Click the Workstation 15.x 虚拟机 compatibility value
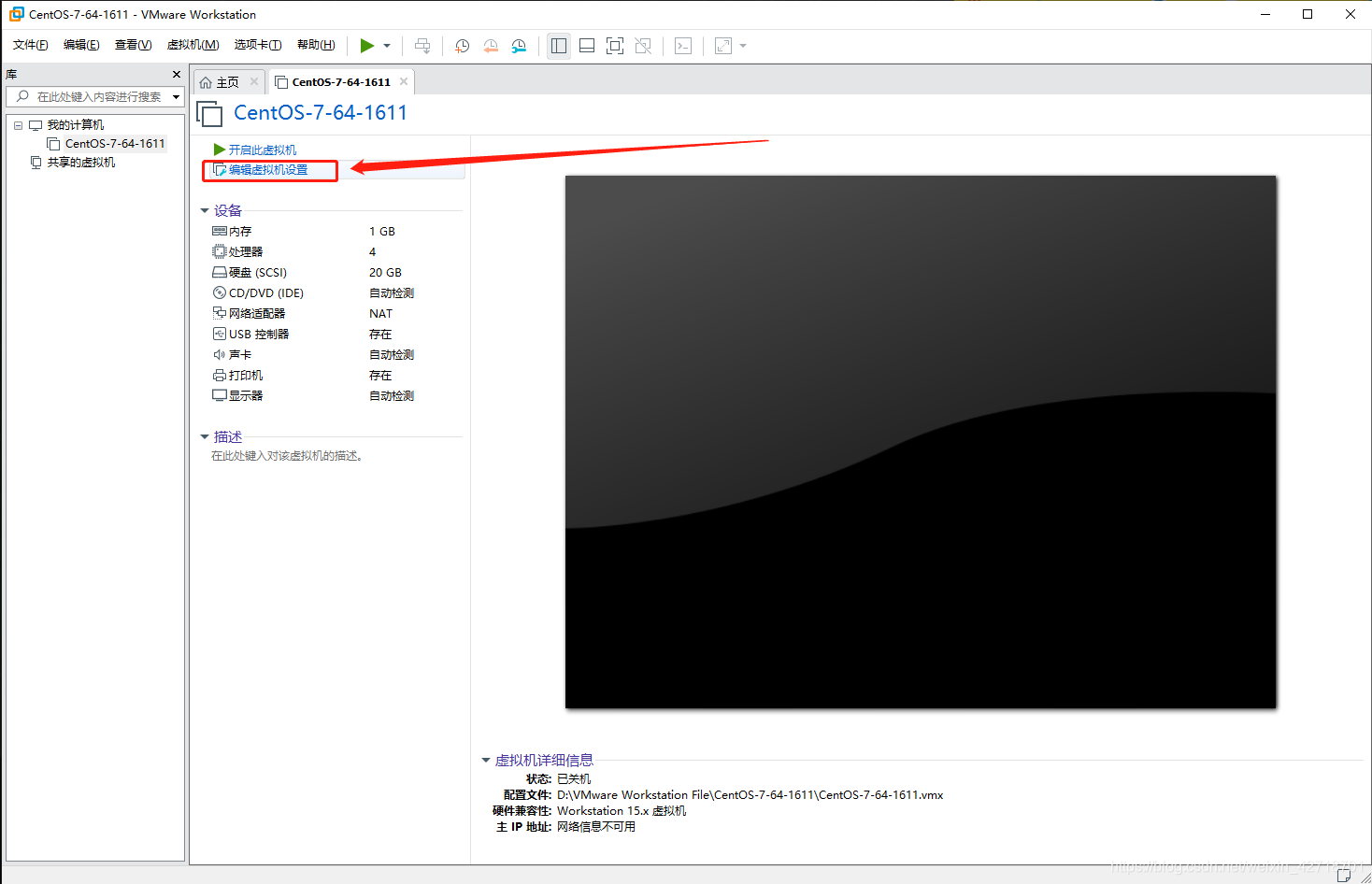 [622, 811]
